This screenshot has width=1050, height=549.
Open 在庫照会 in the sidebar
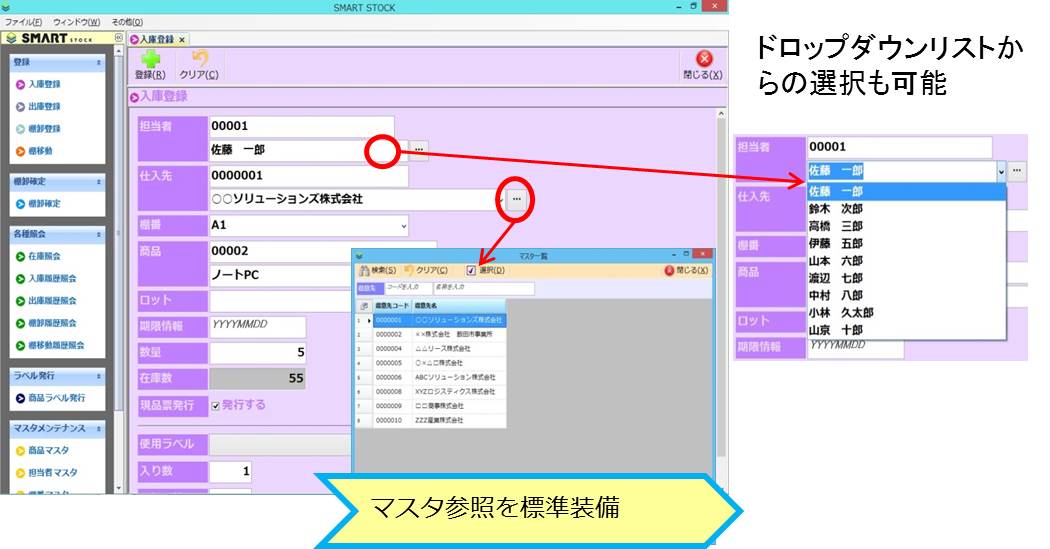pyautogui.click(x=38, y=256)
